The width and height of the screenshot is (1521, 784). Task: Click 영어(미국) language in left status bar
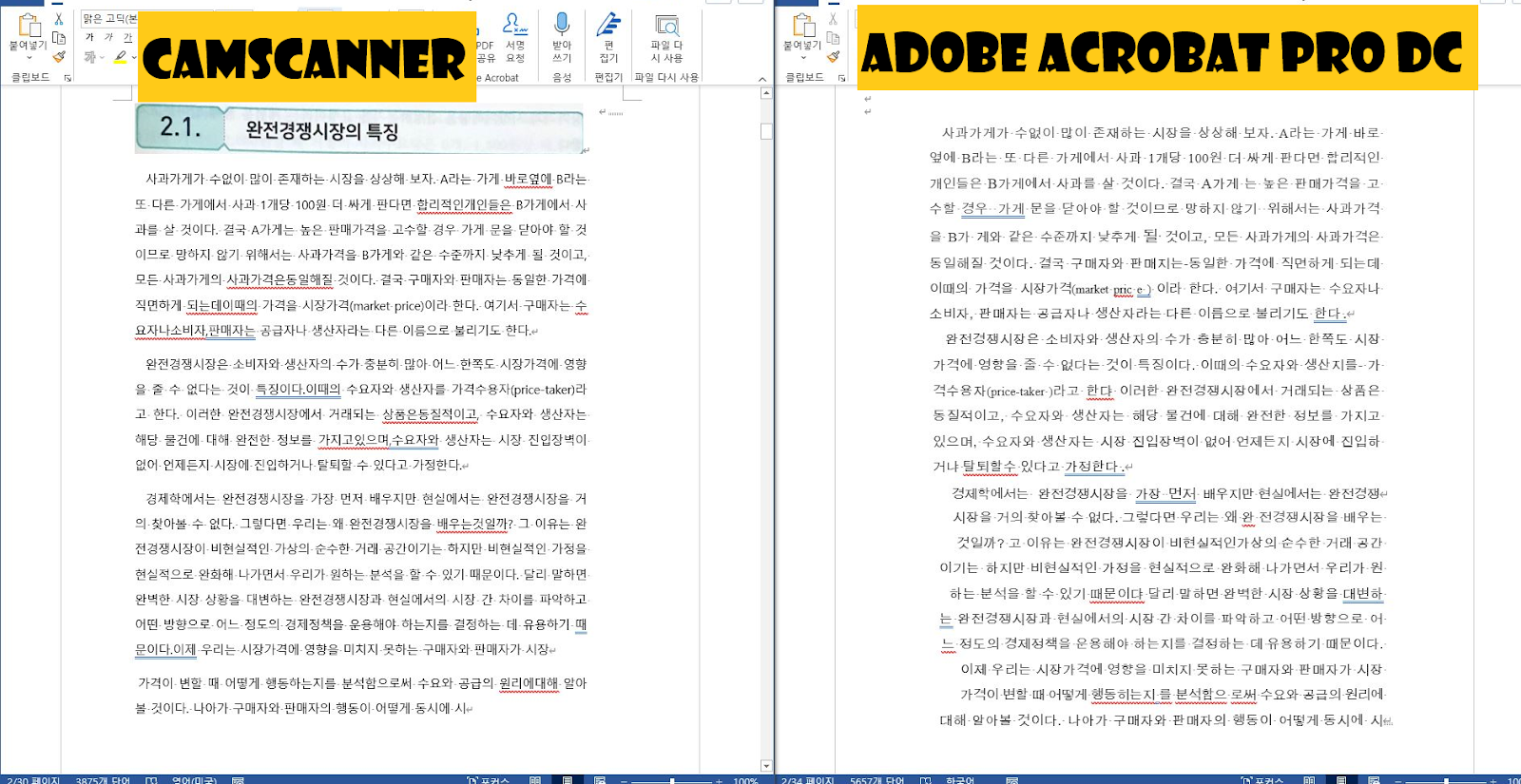tap(194, 780)
